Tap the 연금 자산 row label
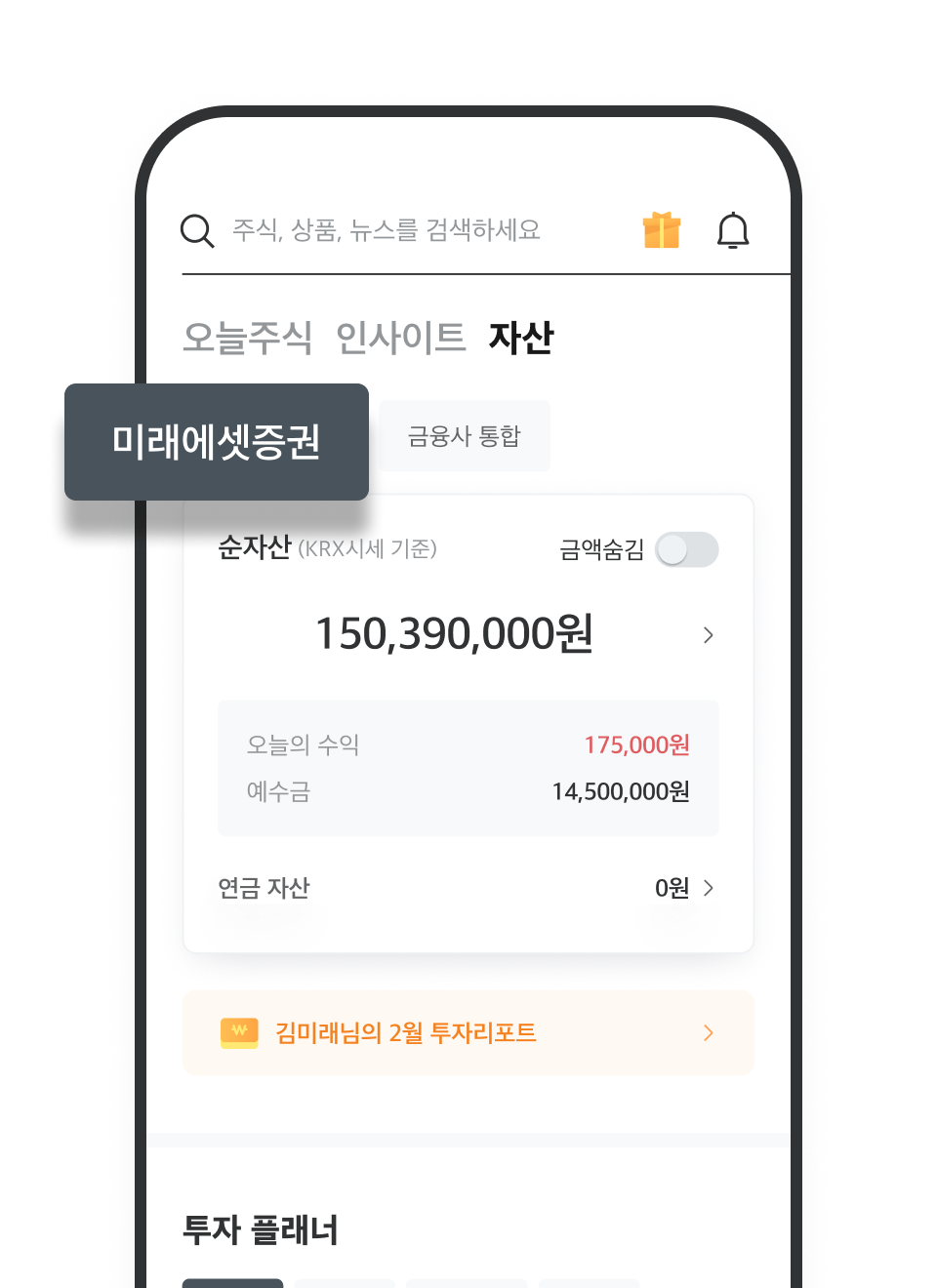The height and width of the screenshot is (1288, 937). 264,888
